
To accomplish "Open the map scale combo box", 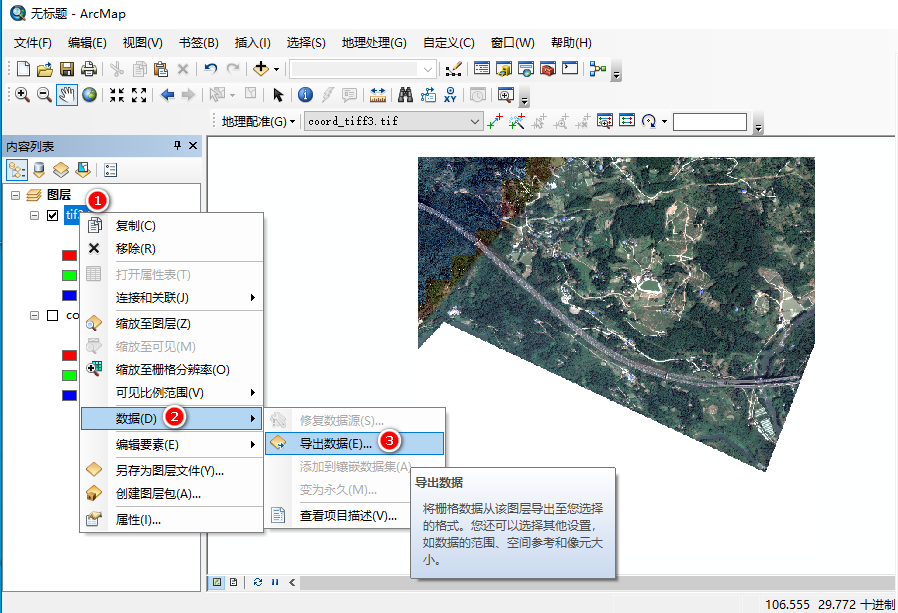I will [363, 69].
